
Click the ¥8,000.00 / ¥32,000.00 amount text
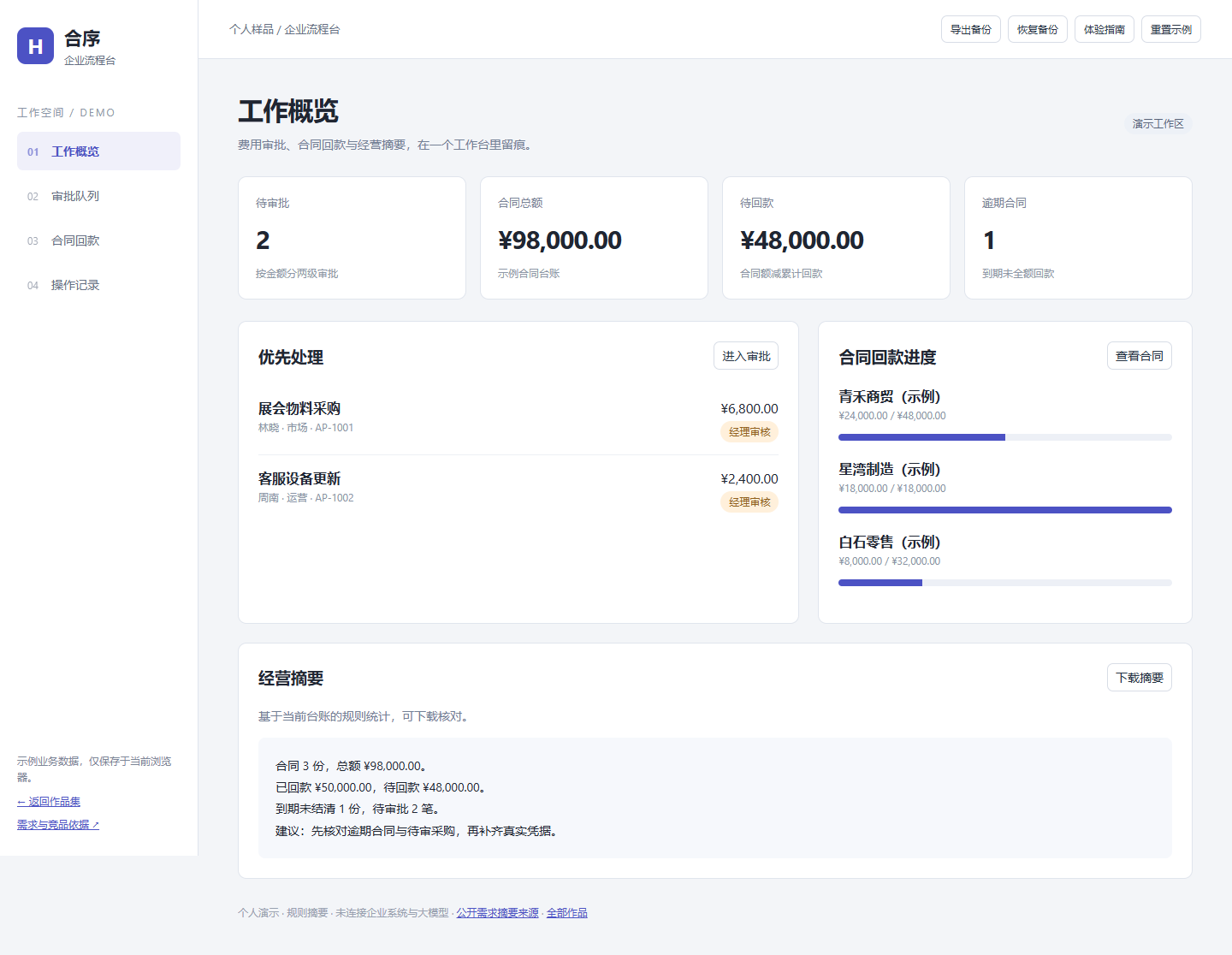click(x=890, y=561)
